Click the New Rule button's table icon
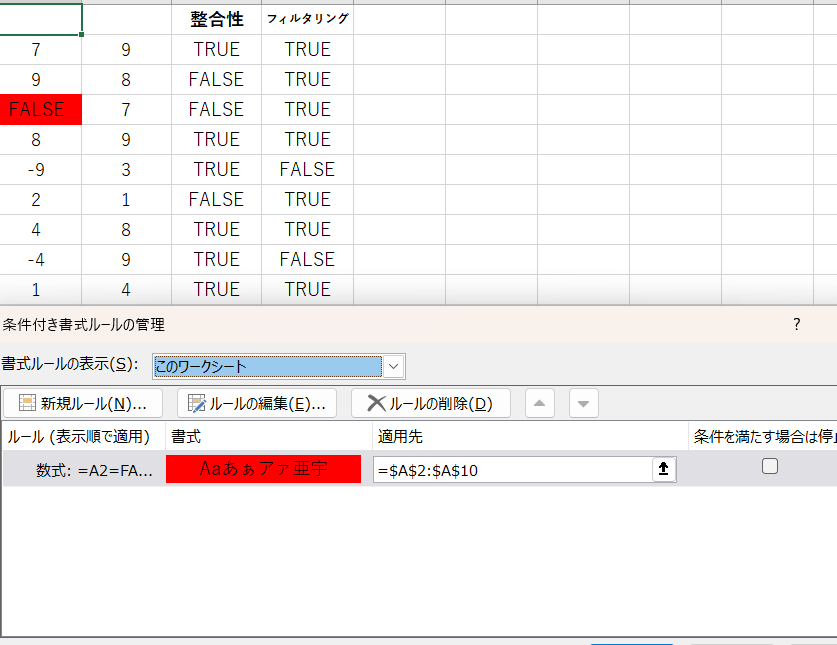Screen dimensions: 837x645 27,403
